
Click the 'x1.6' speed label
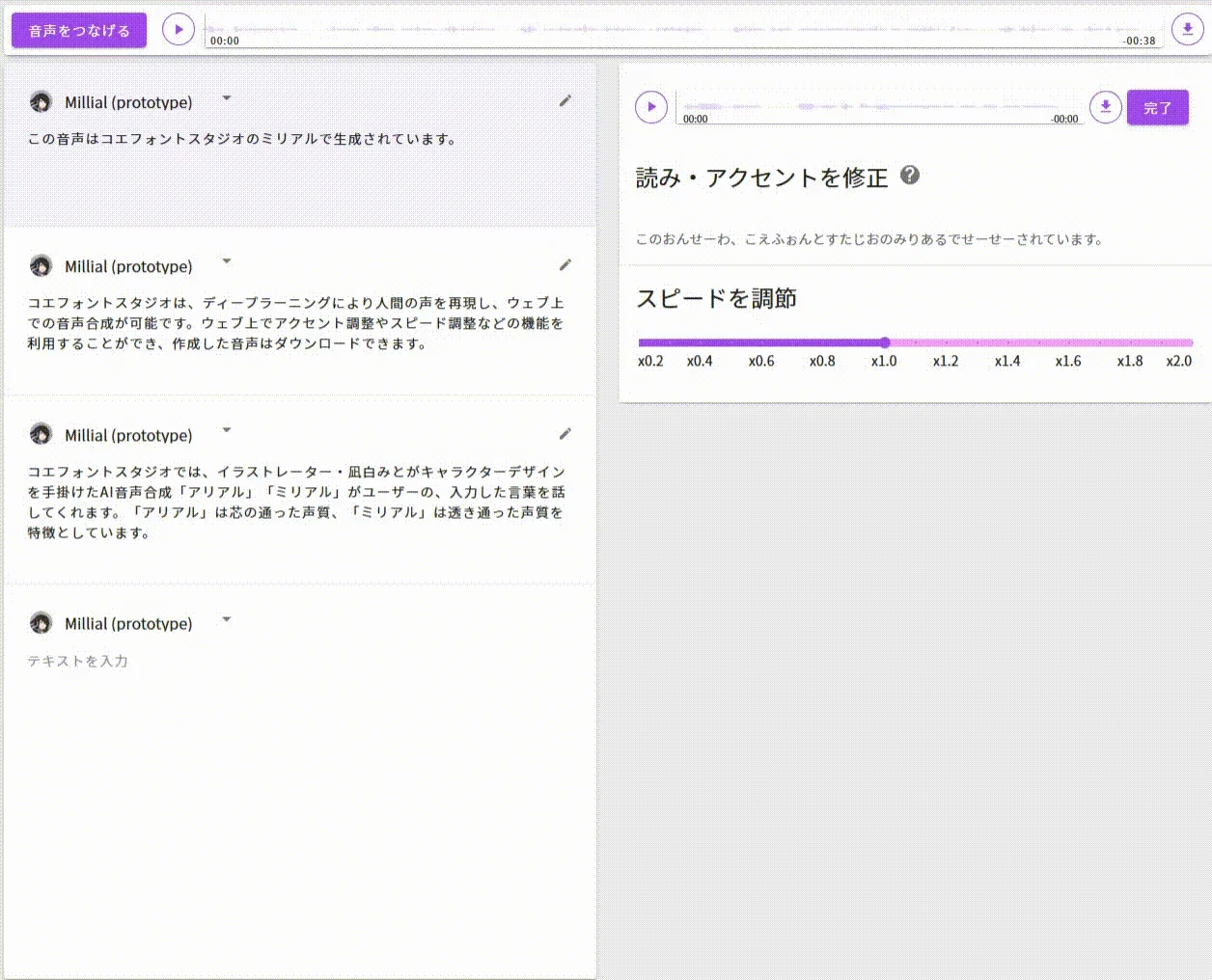pos(1068,361)
